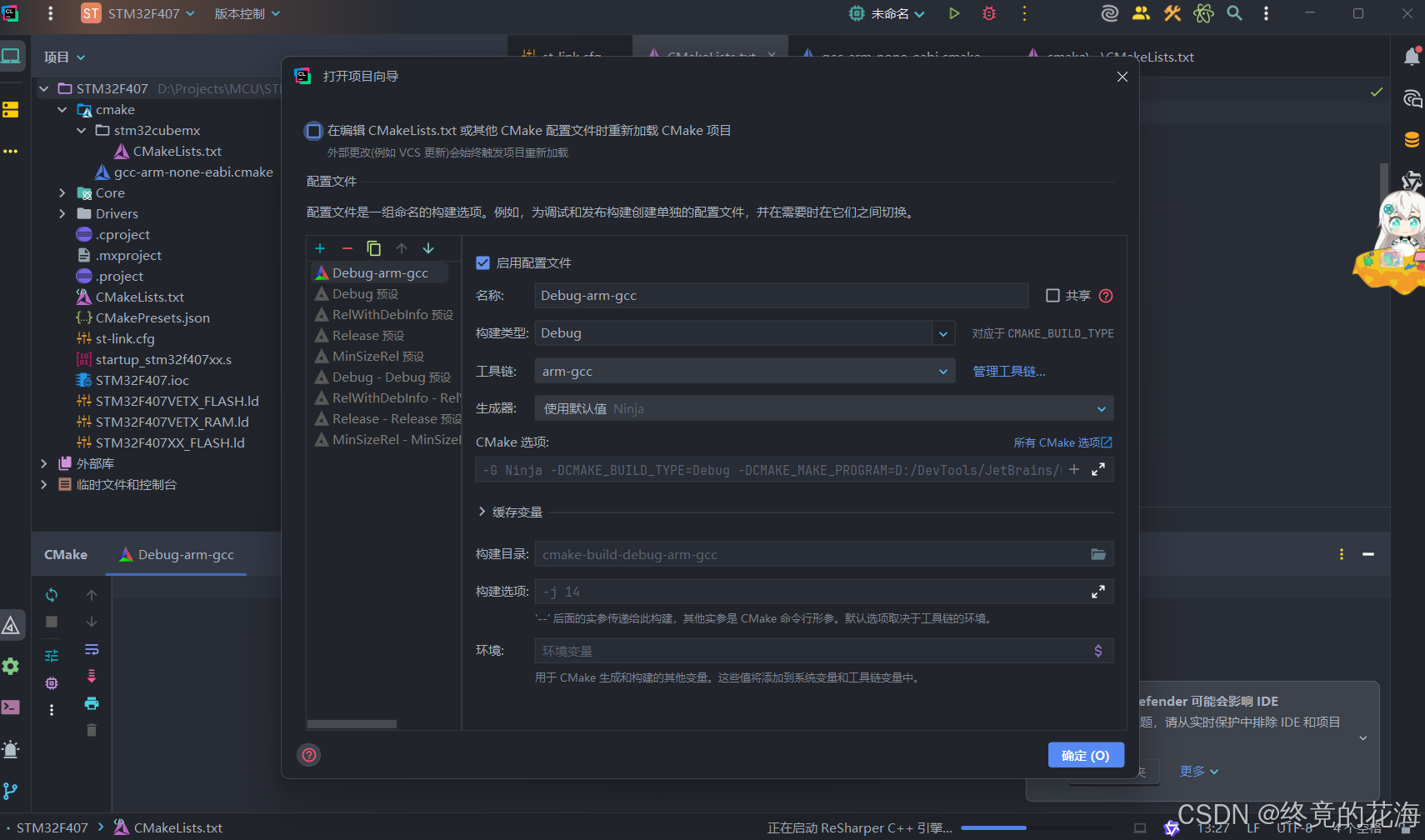The image size is (1425, 840).
Task: Open the Notifications bell panel
Action: point(1412,57)
